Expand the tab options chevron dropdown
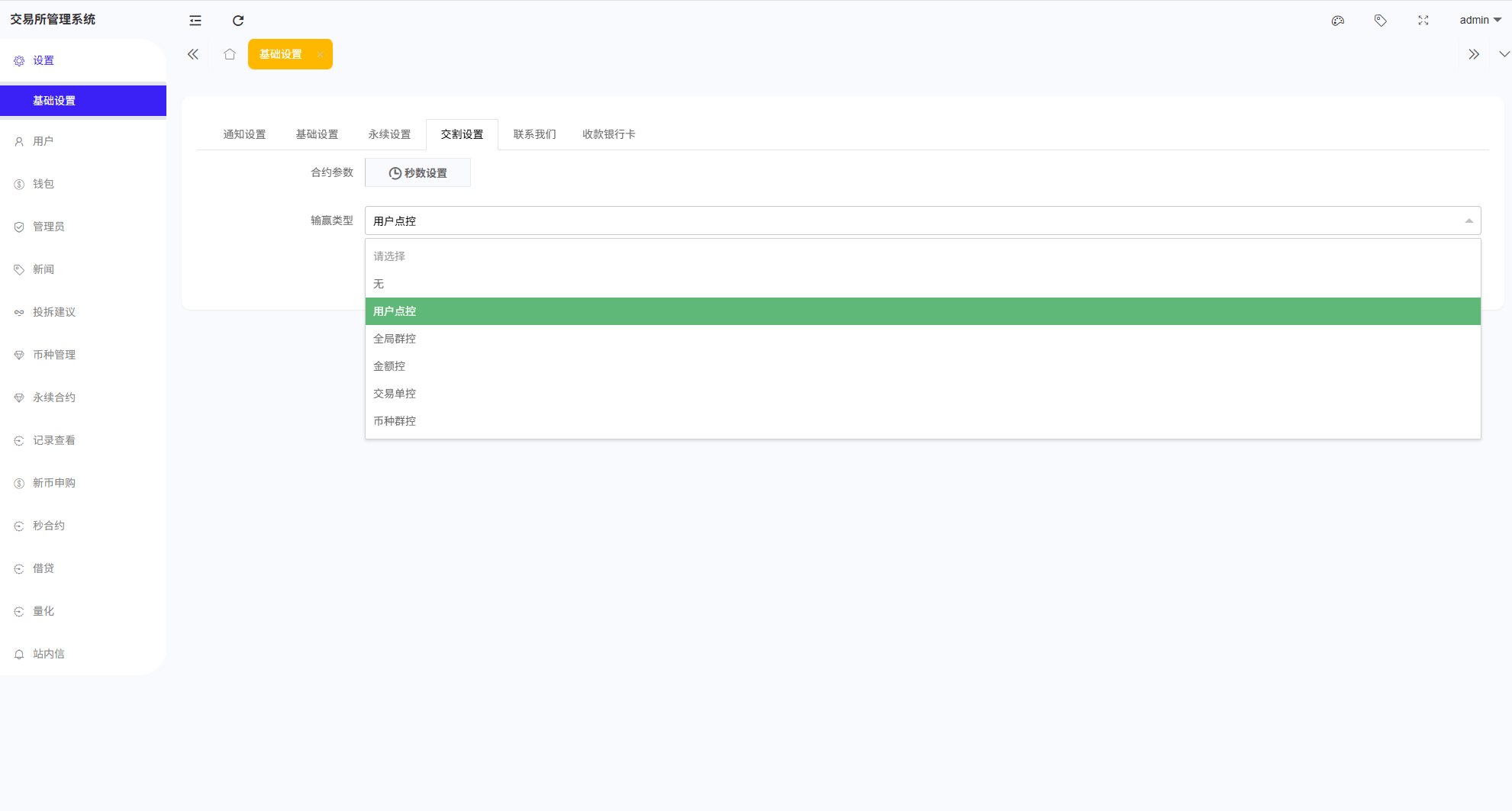Screen dimensions: 1512x811 1504,54
